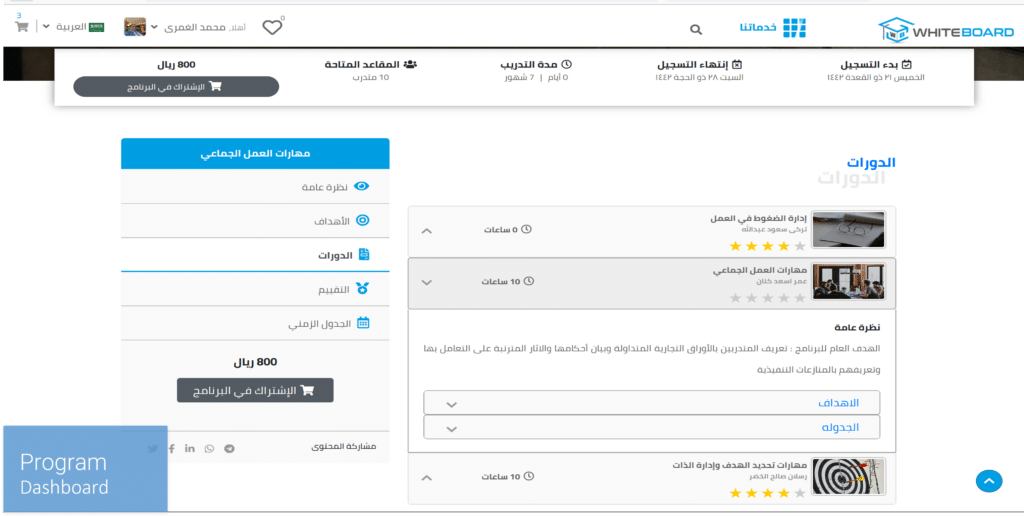
Task: Click the sidebar الإشتراك في البرنامج button
Action: point(255,390)
